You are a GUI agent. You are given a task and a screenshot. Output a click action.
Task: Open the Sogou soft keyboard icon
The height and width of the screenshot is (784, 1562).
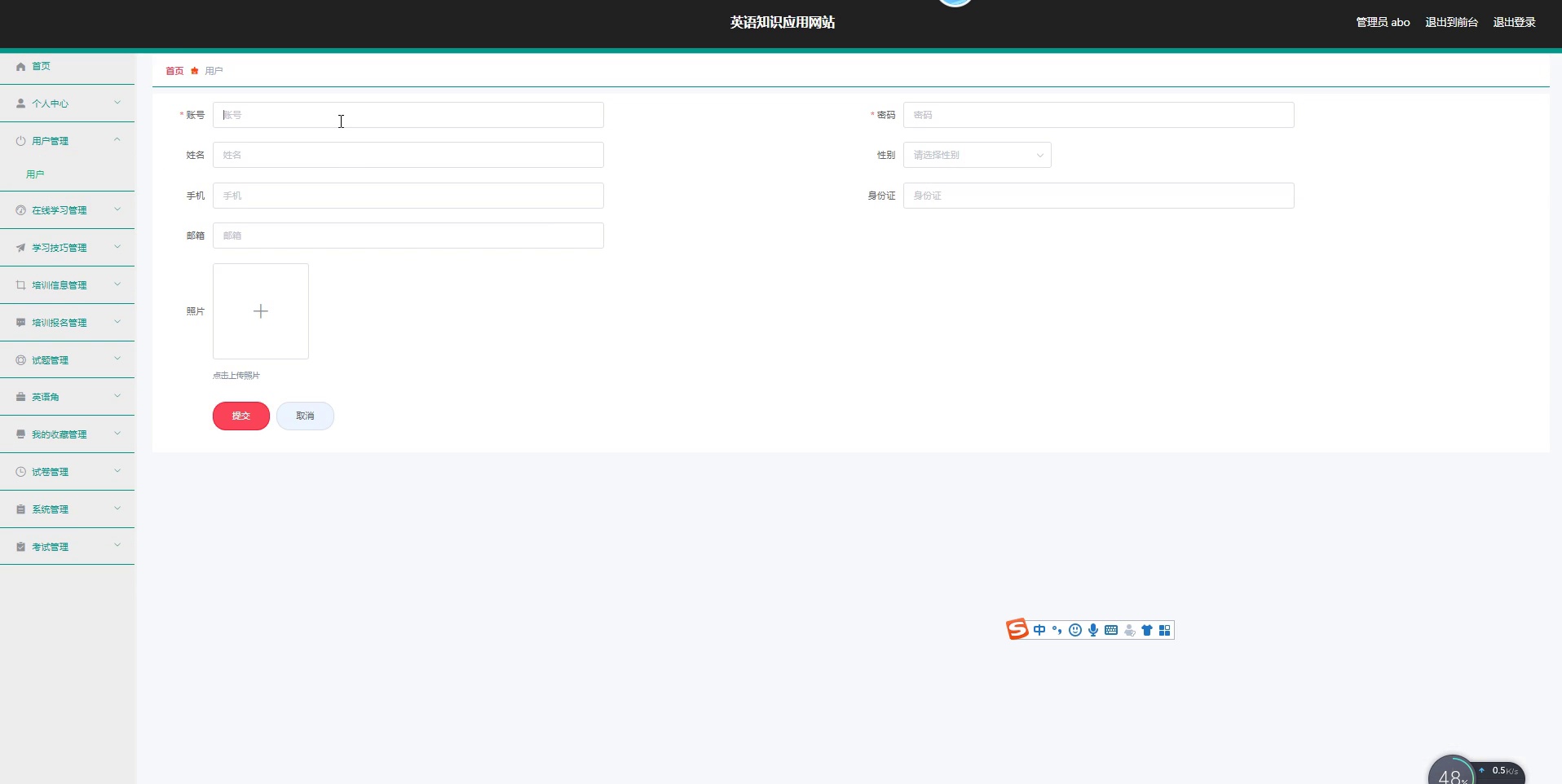(x=1111, y=630)
